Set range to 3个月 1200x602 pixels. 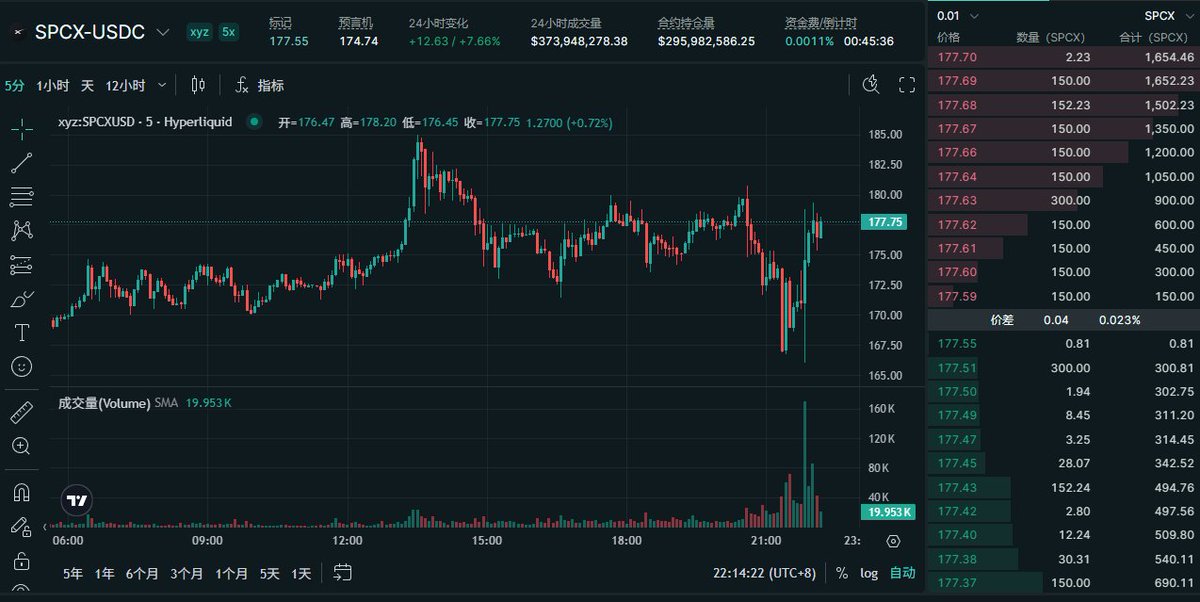(187, 573)
